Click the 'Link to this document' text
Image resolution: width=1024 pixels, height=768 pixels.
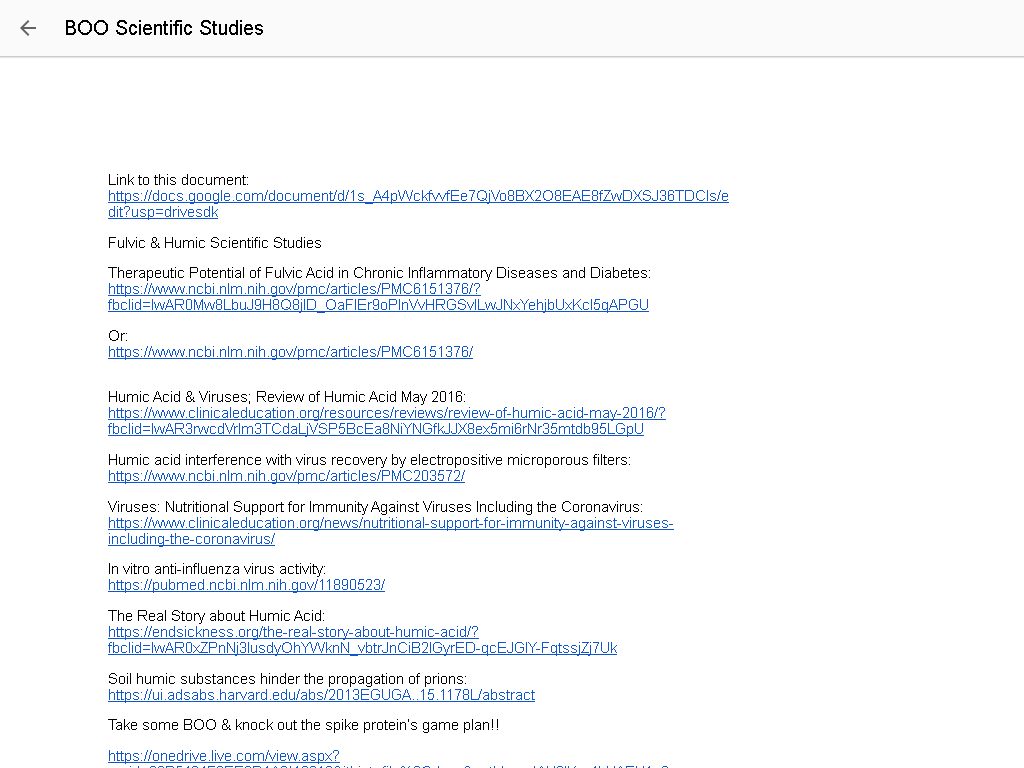pos(178,180)
